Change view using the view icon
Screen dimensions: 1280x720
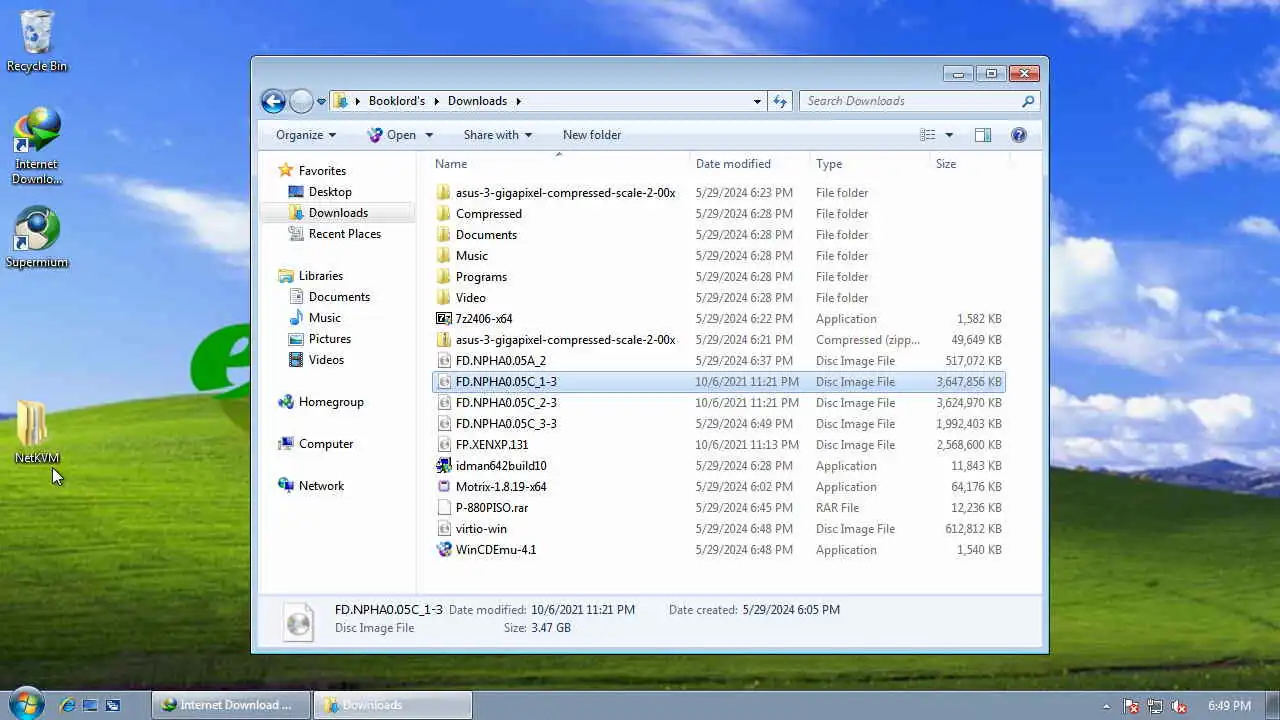928,135
